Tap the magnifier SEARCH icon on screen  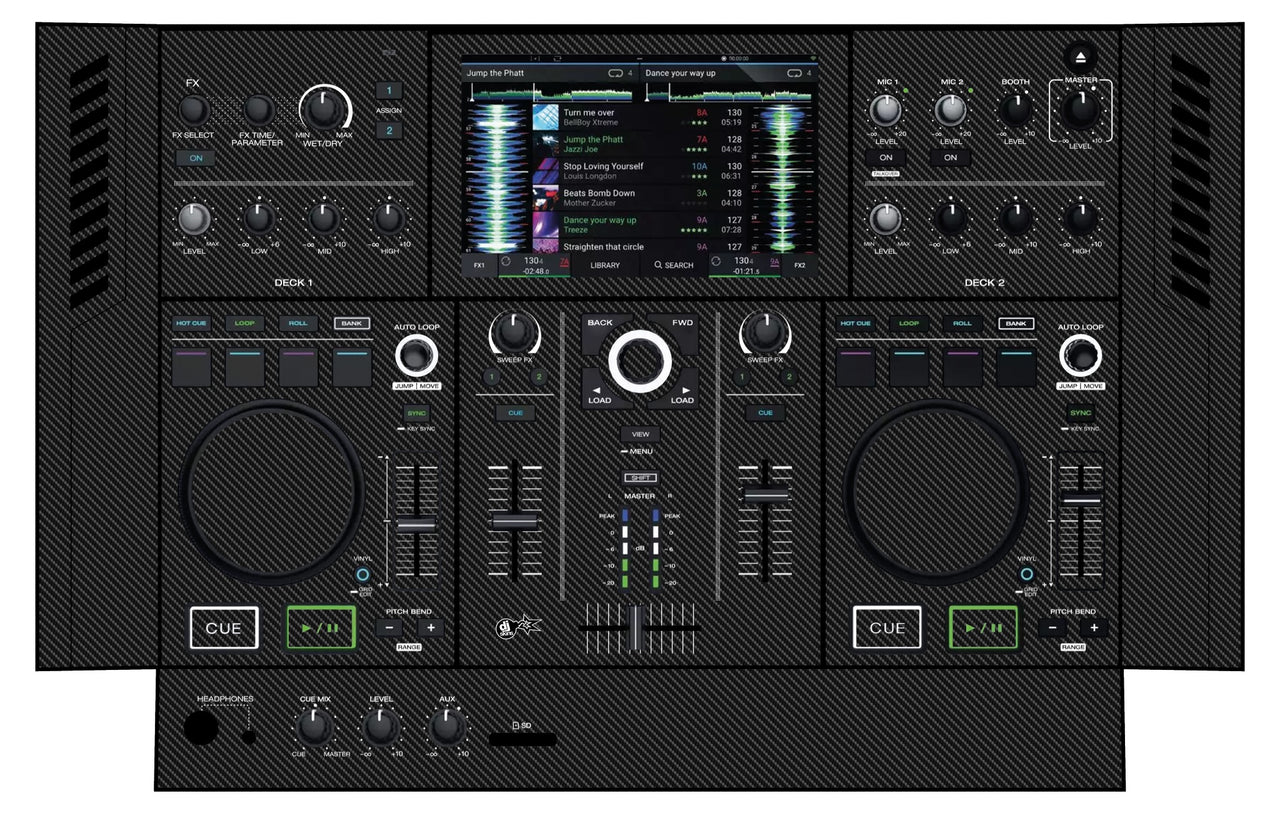coord(658,265)
